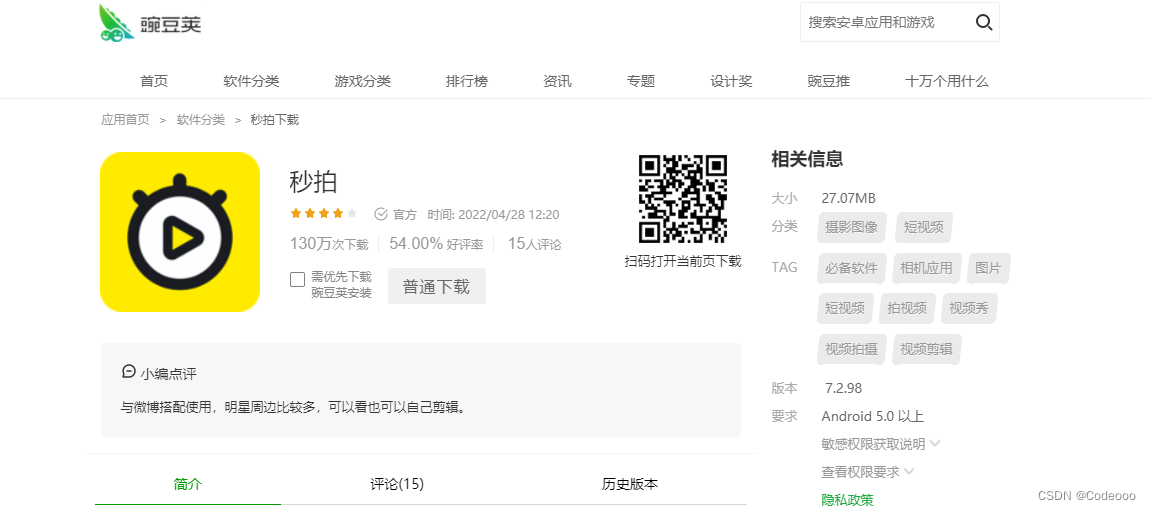Viewport: 1151px width, 510px height.
Task: Click the 普通下载 button
Action: pyautogui.click(x=437, y=286)
